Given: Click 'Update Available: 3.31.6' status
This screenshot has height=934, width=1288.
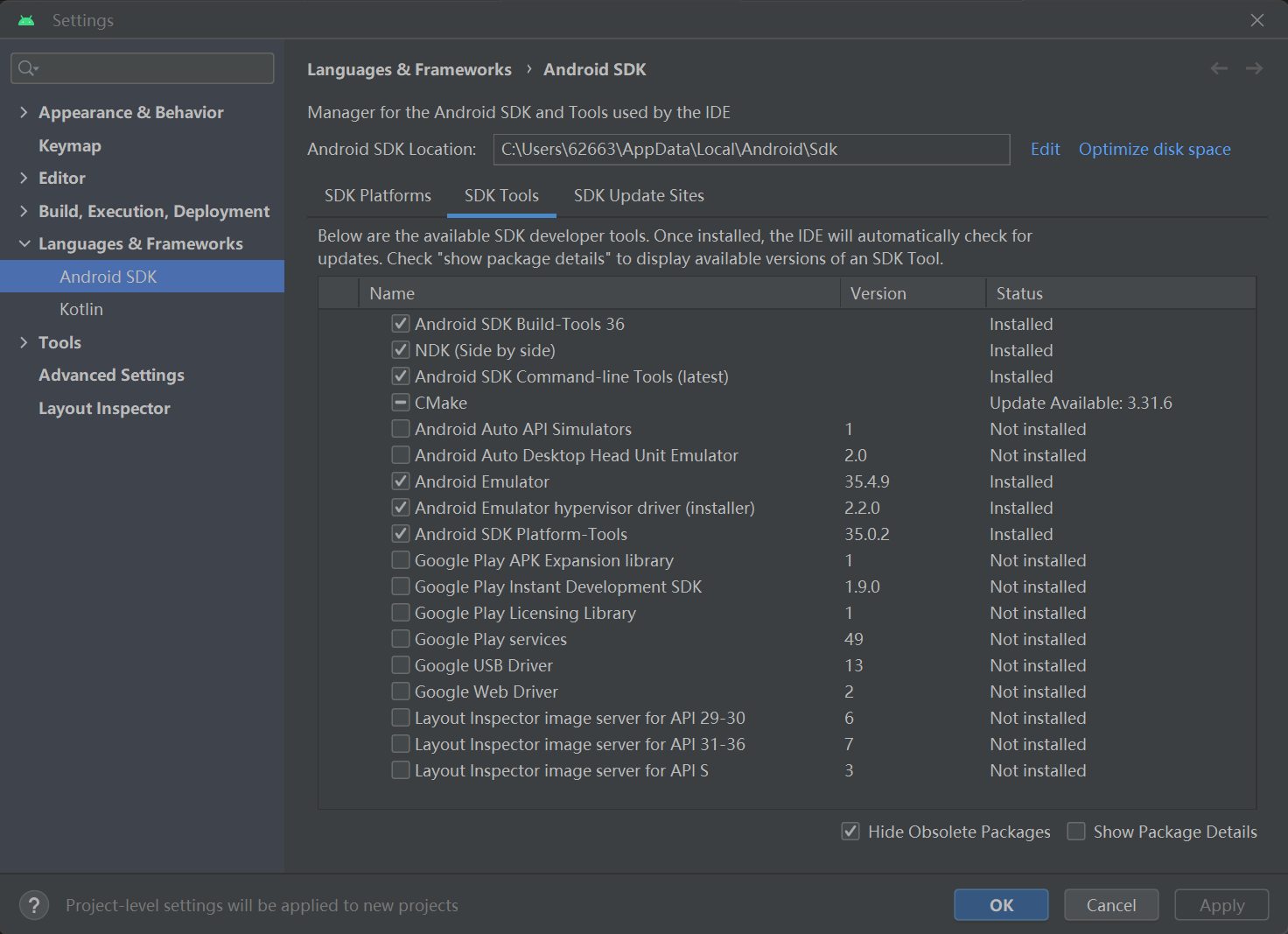Looking at the screenshot, I should pos(1081,403).
